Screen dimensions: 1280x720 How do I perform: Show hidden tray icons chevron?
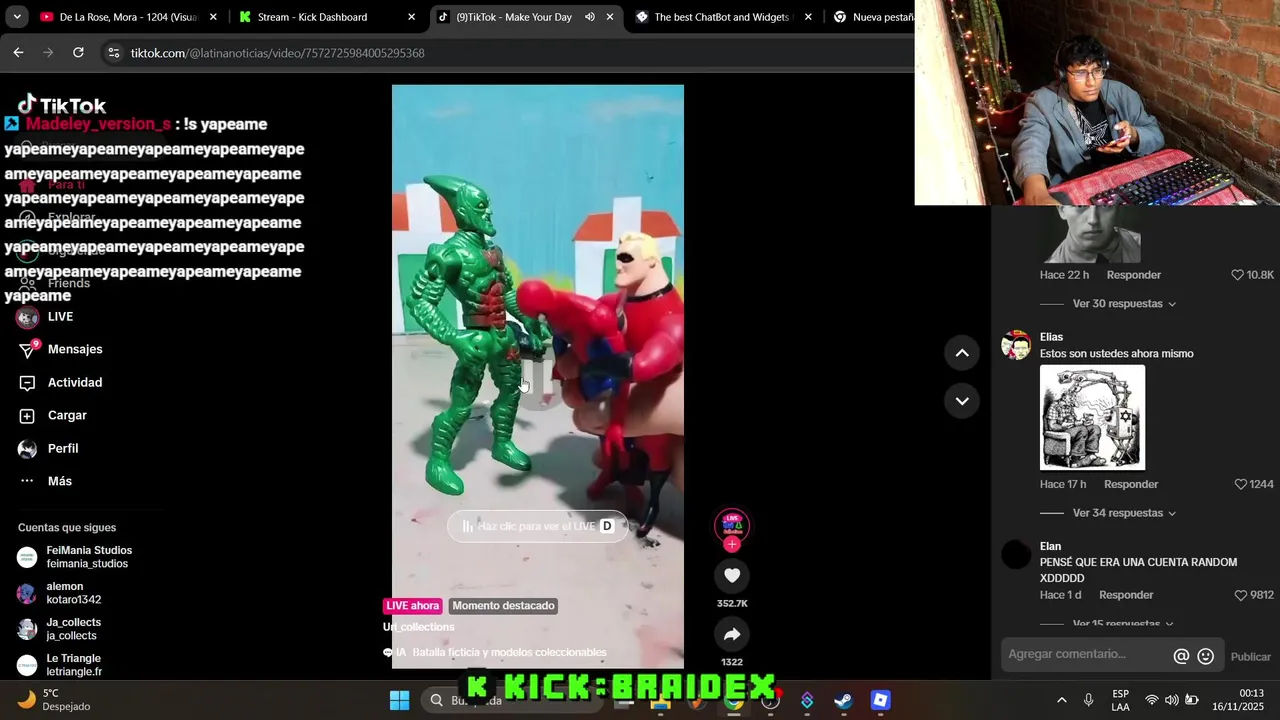1061,700
